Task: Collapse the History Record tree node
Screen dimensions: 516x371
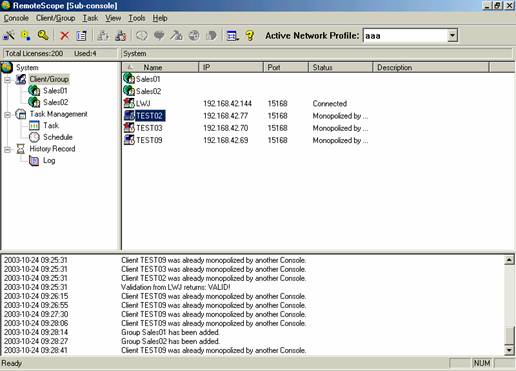Action: pyautogui.click(x=7, y=150)
